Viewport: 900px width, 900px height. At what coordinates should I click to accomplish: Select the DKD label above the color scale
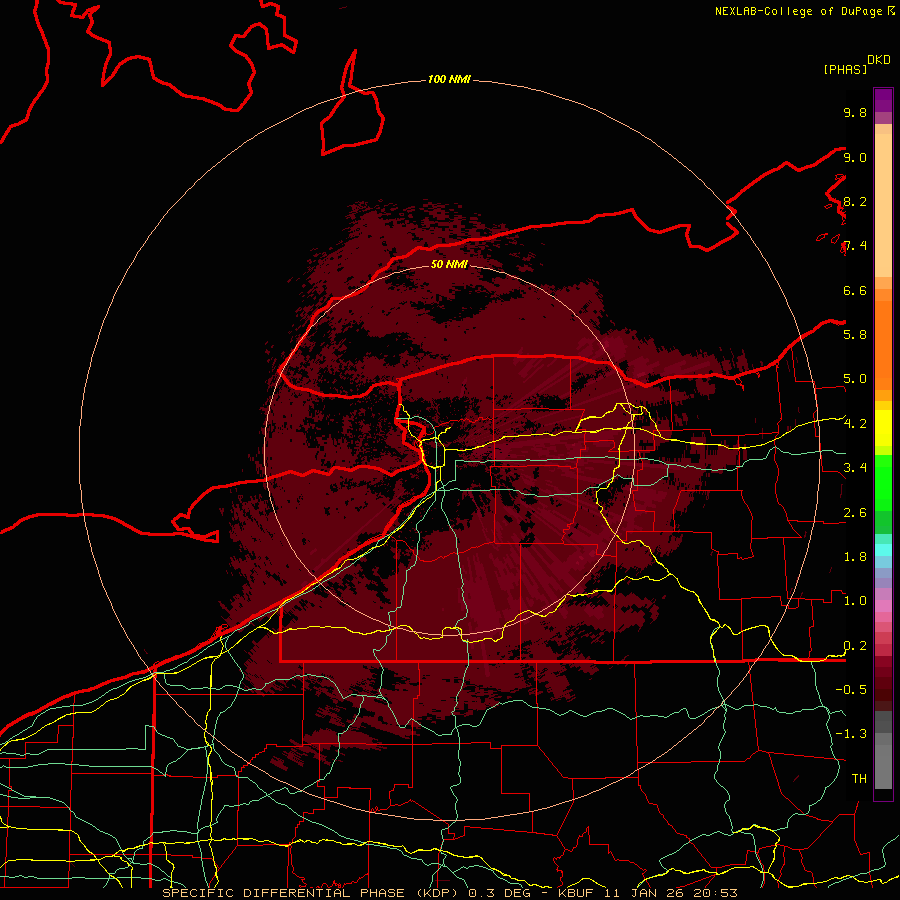[879, 60]
